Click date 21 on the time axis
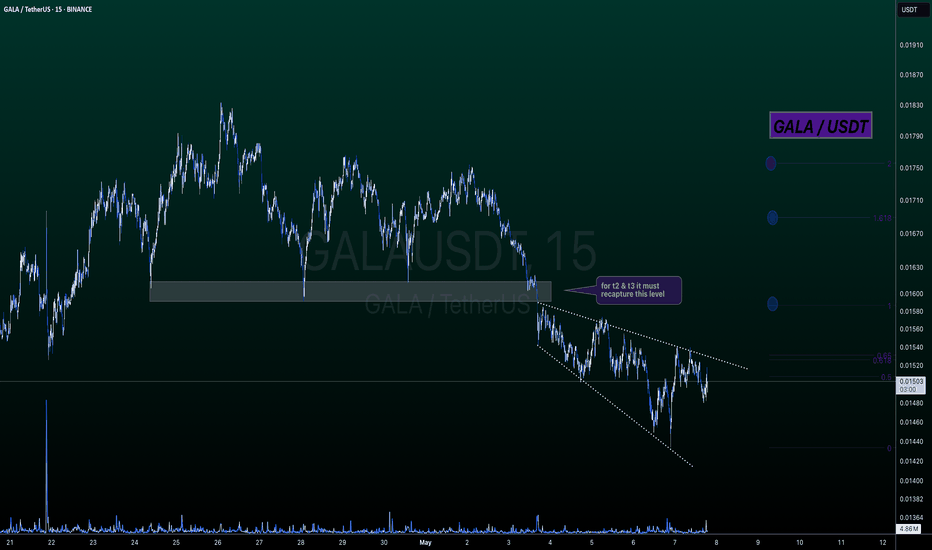Viewport: 932px width, 550px height. 10,542
